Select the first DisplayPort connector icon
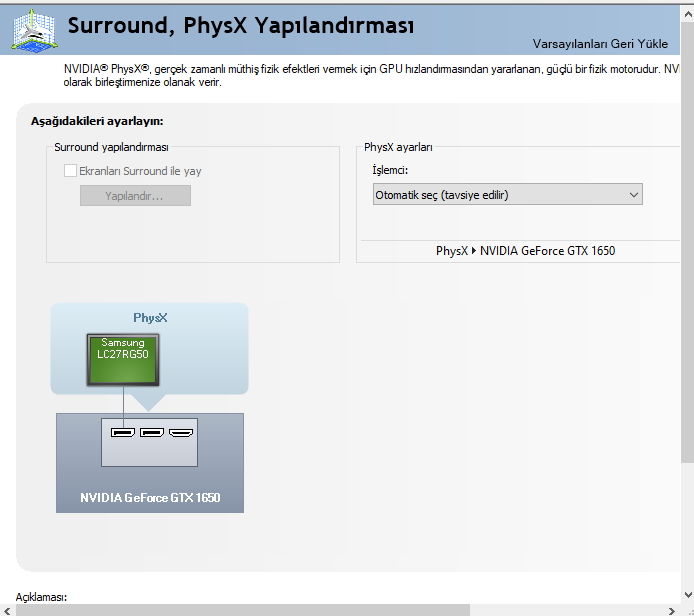This screenshot has height=616, width=694. tap(123, 432)
